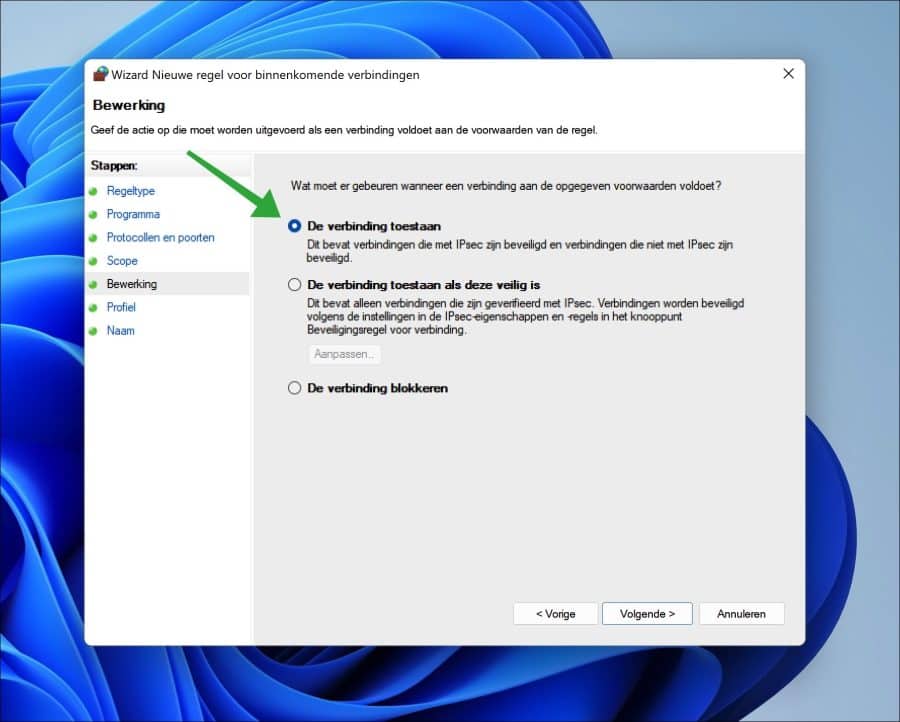Screen dimensions: 900x722
Task: Navigate to the Profiel step
Action: pyautogui.click(x=121, y=307)
